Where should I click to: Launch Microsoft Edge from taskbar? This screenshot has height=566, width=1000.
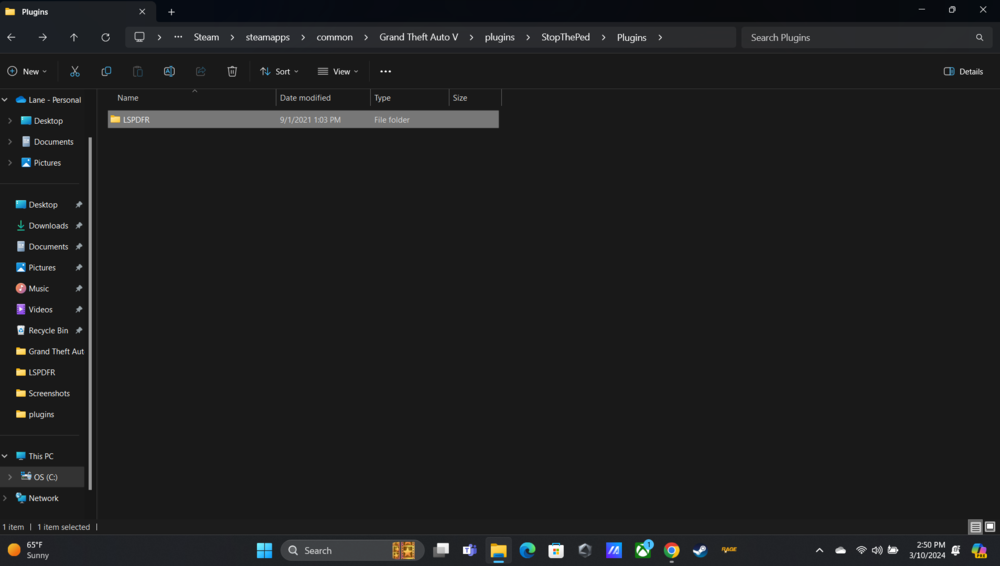point(527,550)
